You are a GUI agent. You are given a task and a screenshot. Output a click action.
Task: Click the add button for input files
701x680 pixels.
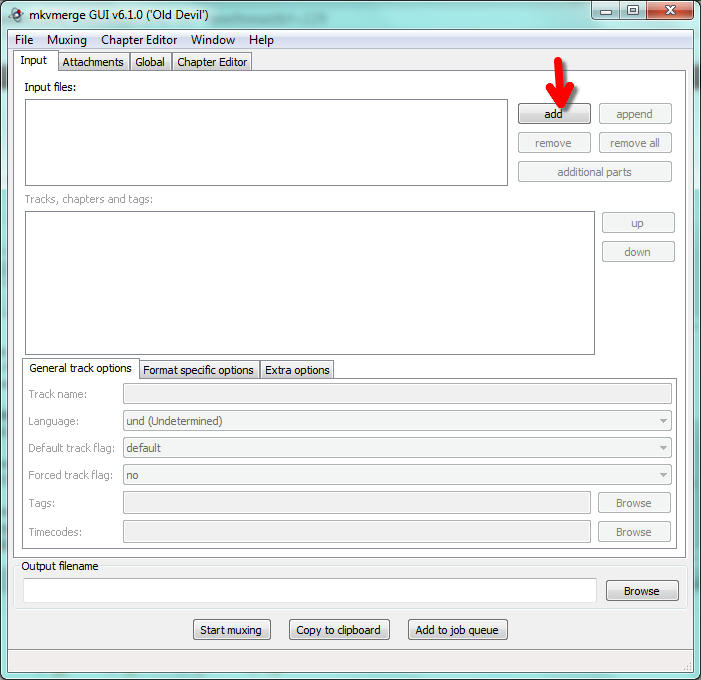[554, 114]
